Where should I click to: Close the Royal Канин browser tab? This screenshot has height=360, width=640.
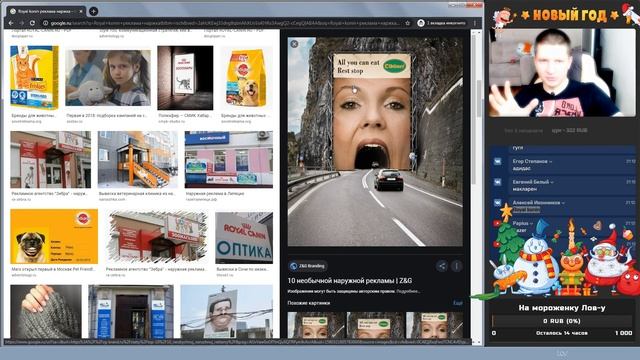tap(81, 11)
